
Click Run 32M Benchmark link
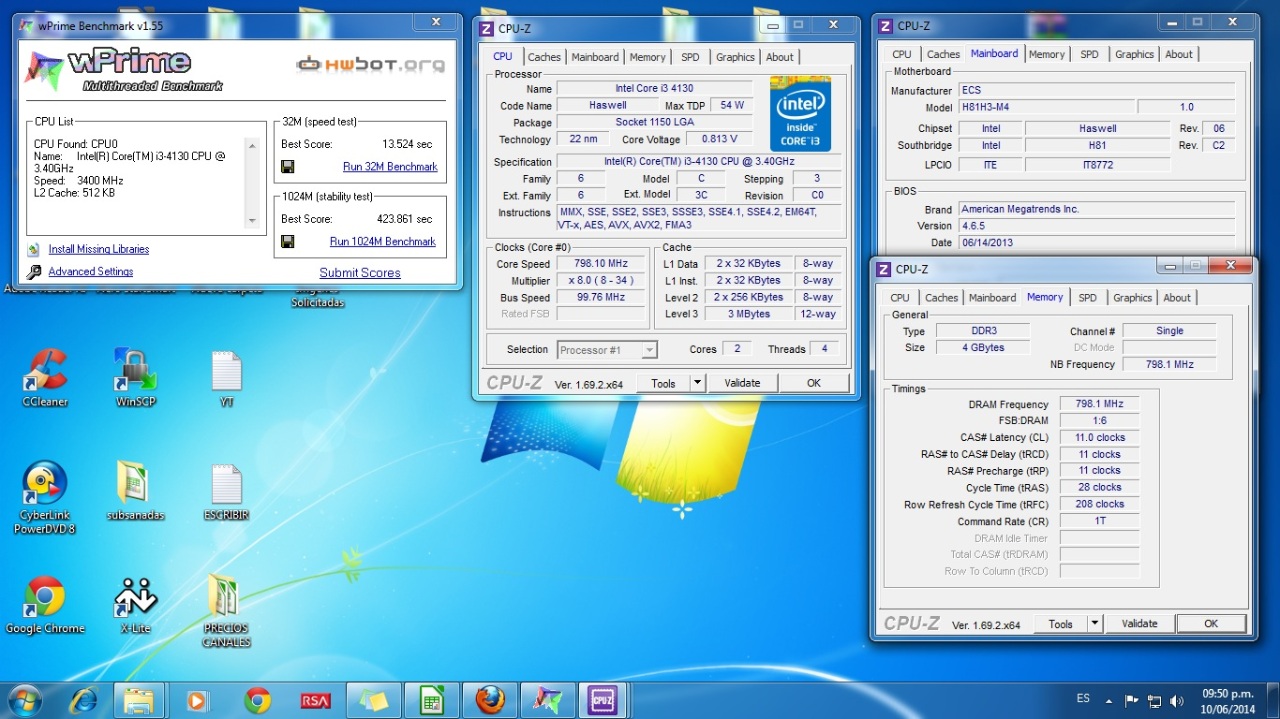(390, 167)
